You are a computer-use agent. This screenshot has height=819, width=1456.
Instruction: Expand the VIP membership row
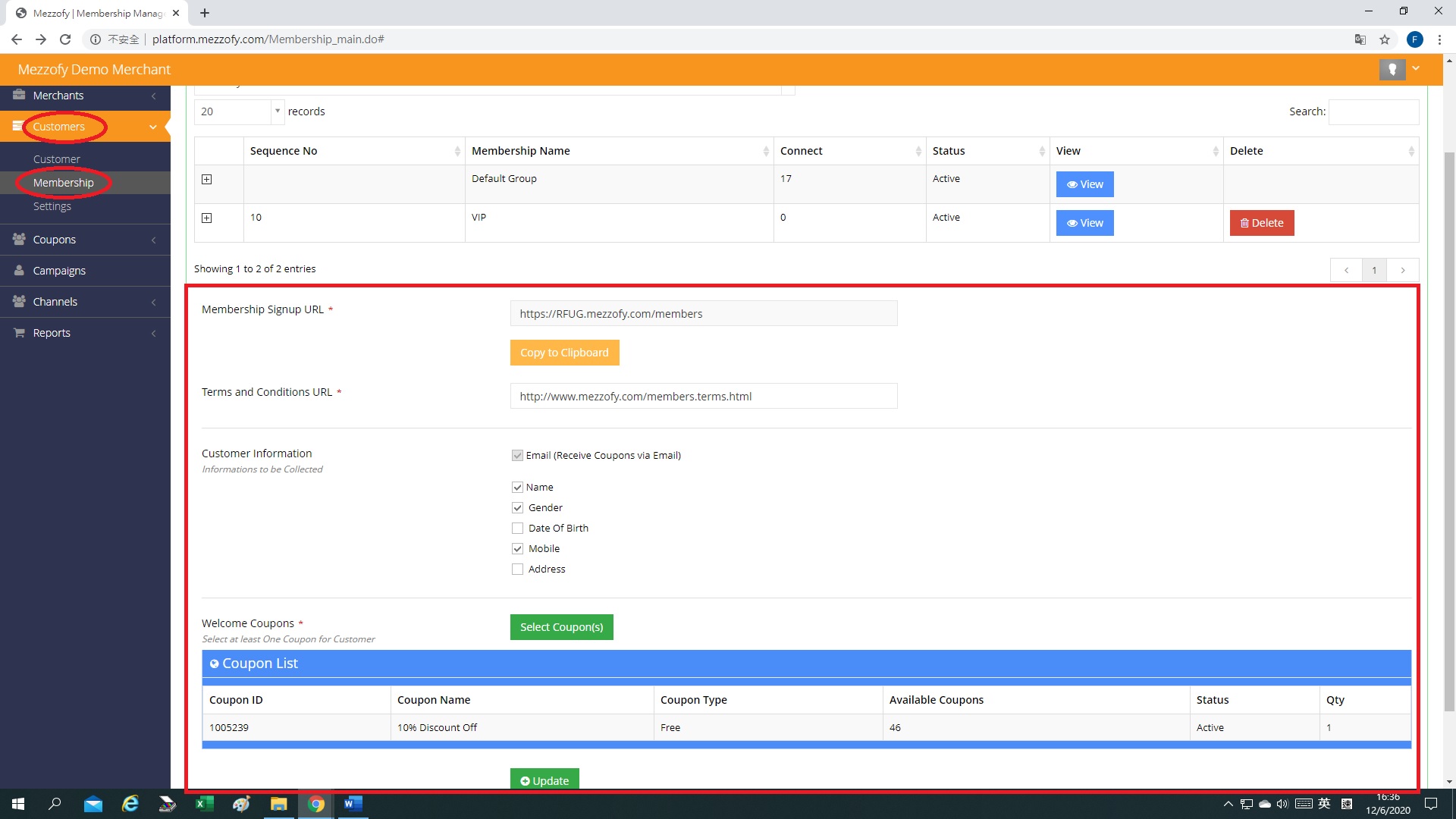pyautogui.click(x=206, y=218)
